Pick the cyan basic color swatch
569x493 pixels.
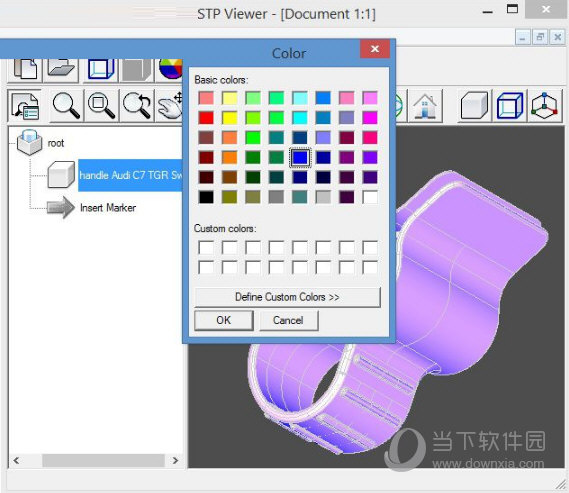click(x=300, y=118)
